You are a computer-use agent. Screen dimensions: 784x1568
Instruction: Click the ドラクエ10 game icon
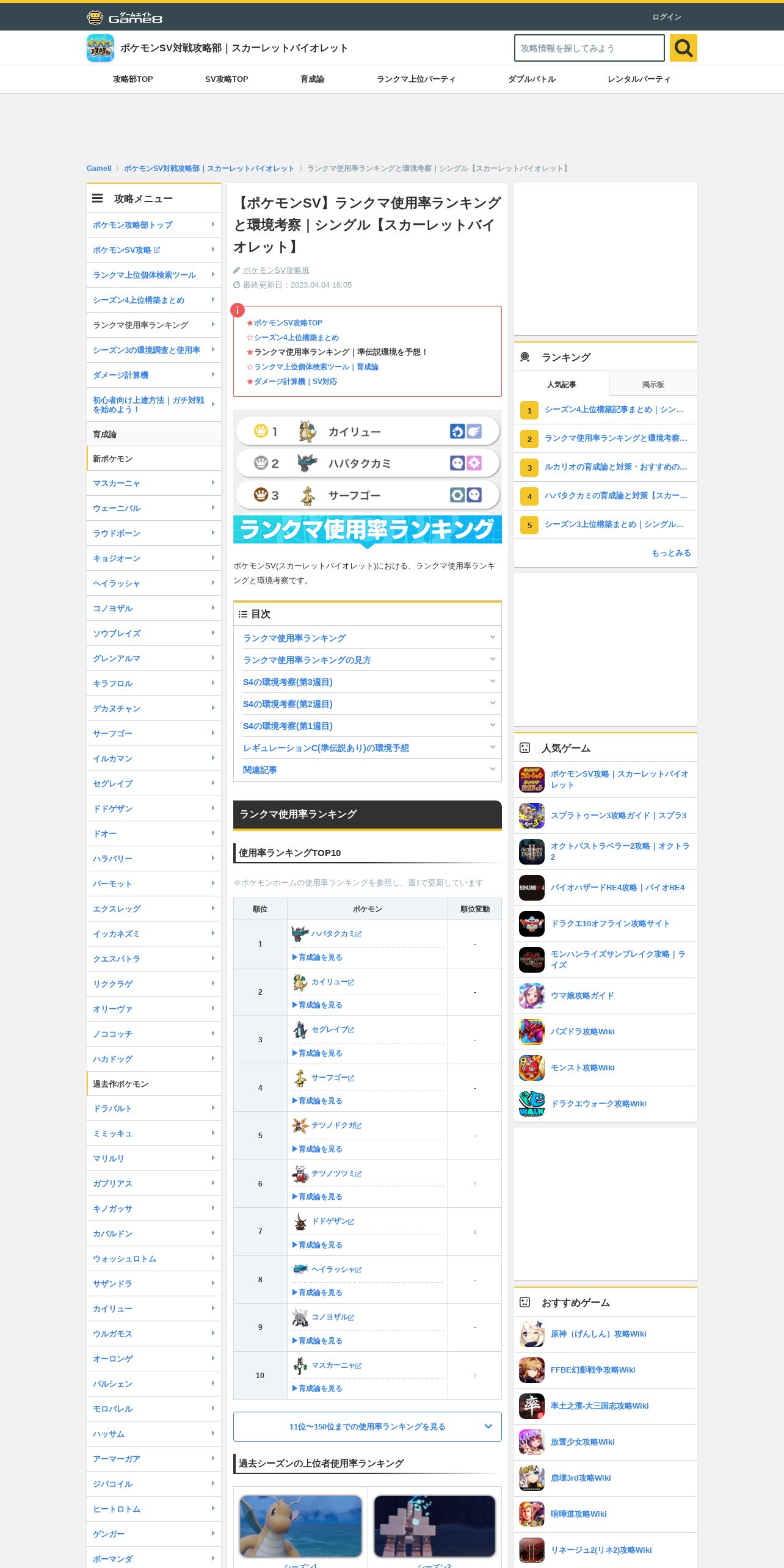point(532,924)
